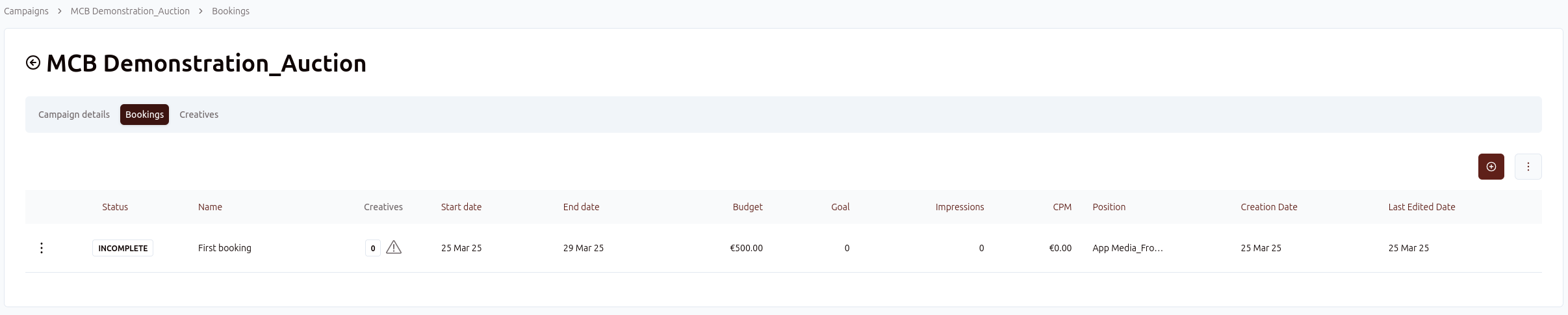Screen dimensions: 1568x315
Task: Sort table by Name column header
Action: [x=210, y=207]
